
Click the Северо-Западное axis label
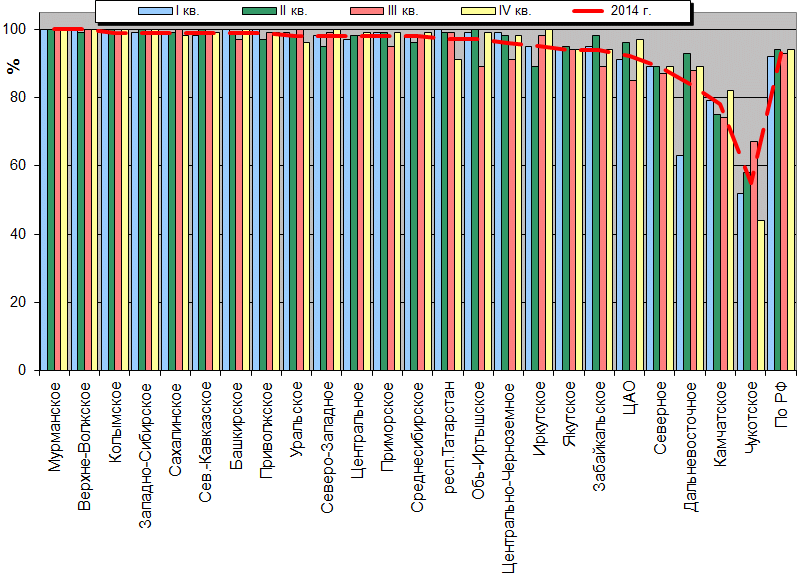click(x=327, y=447)
